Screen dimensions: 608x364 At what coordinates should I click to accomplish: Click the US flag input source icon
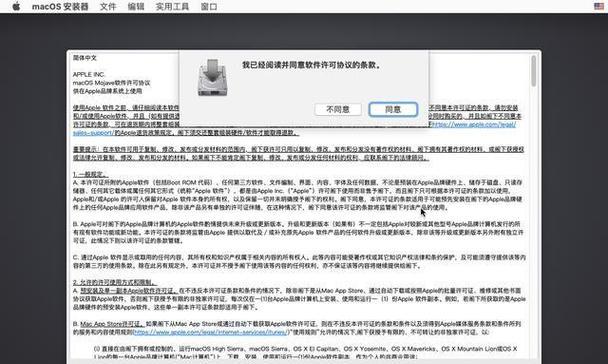pos(599,6)
